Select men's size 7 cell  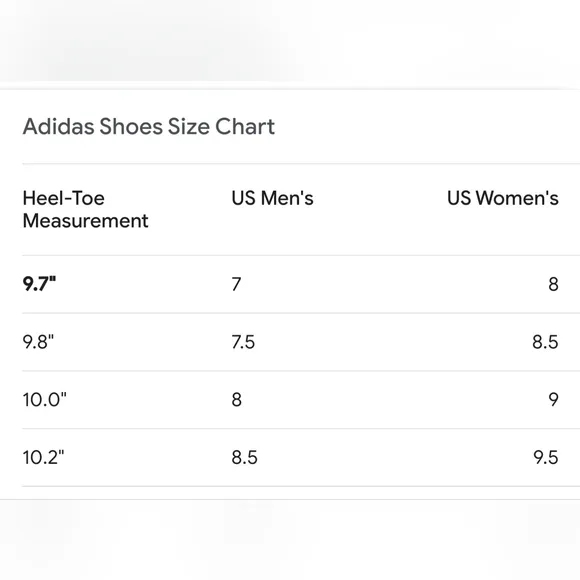236,284
